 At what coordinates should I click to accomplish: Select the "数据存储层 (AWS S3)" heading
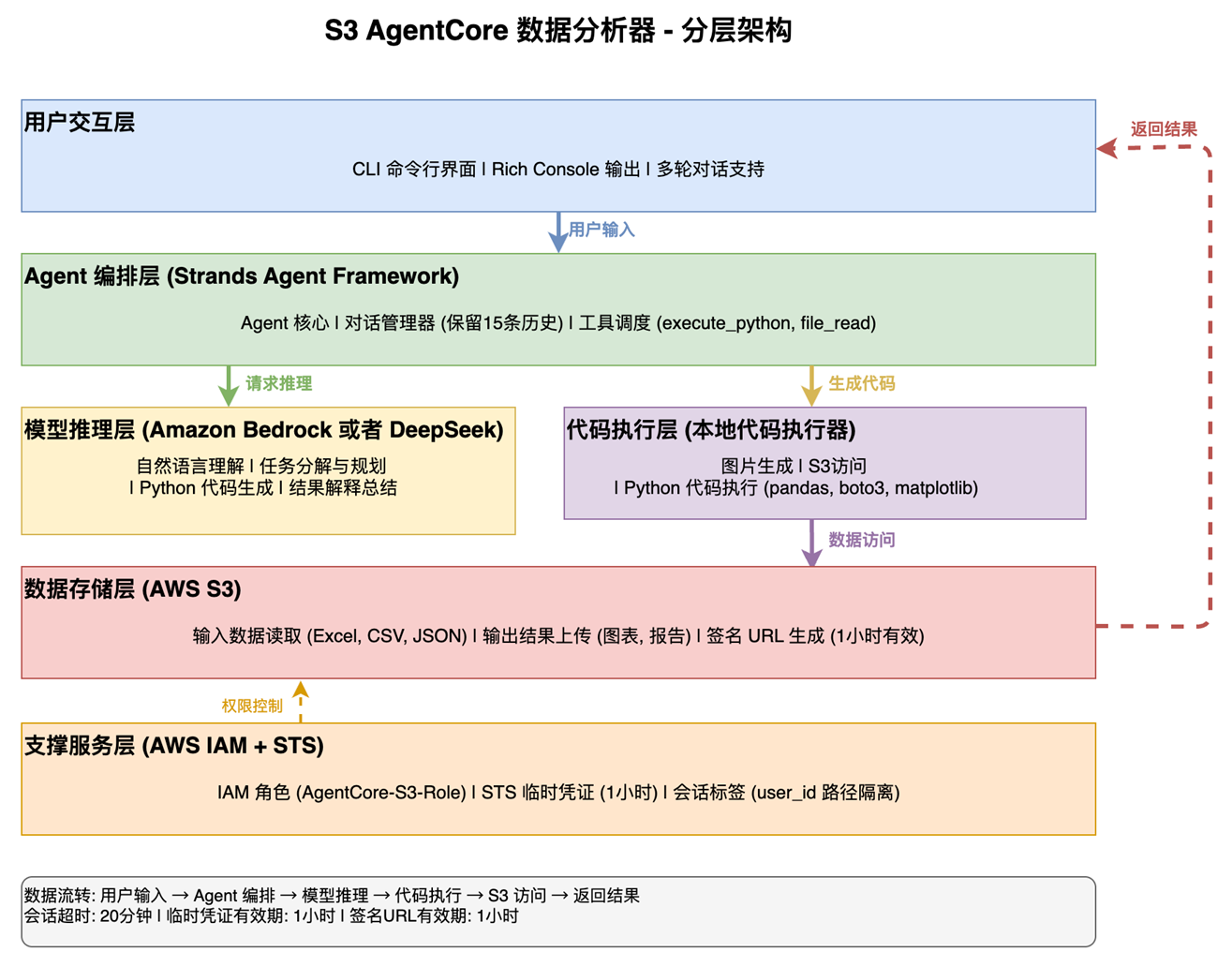[133, 589]
